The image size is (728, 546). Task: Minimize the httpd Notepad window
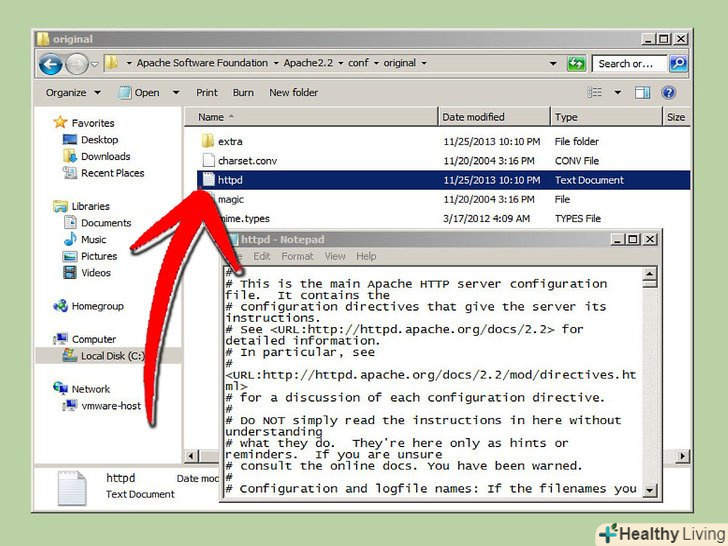click(x=618, y=239)
